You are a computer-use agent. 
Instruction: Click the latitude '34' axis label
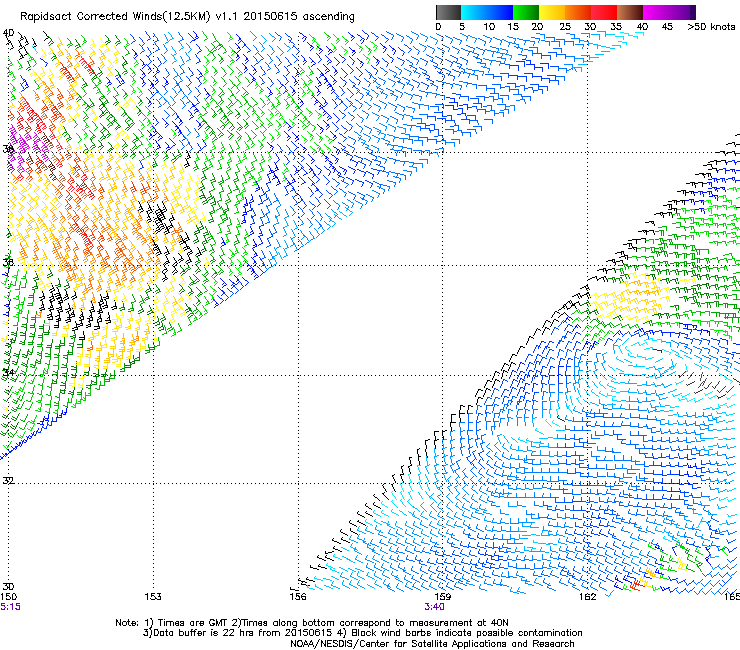8,373
